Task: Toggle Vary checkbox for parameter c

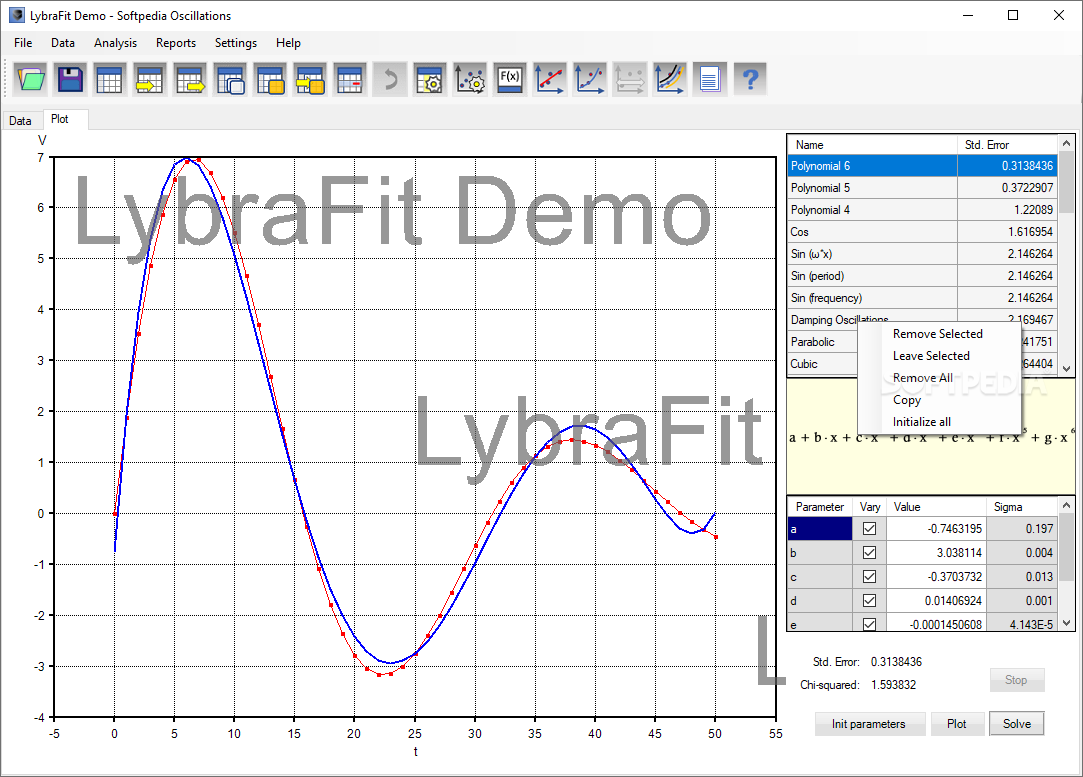Action: [x=870, y=577]
